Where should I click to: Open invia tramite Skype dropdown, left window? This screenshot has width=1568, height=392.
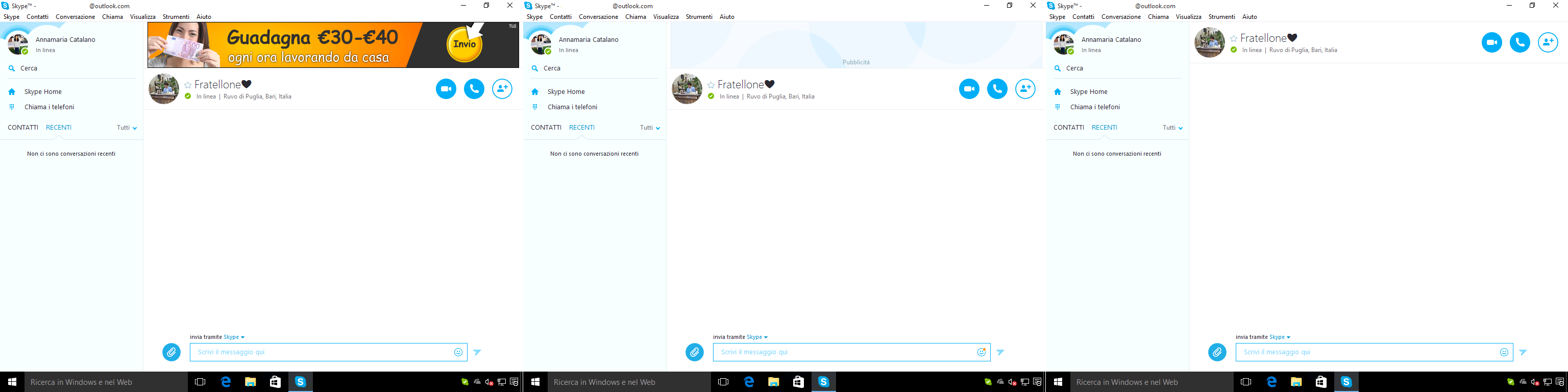(x=234, y=336)
